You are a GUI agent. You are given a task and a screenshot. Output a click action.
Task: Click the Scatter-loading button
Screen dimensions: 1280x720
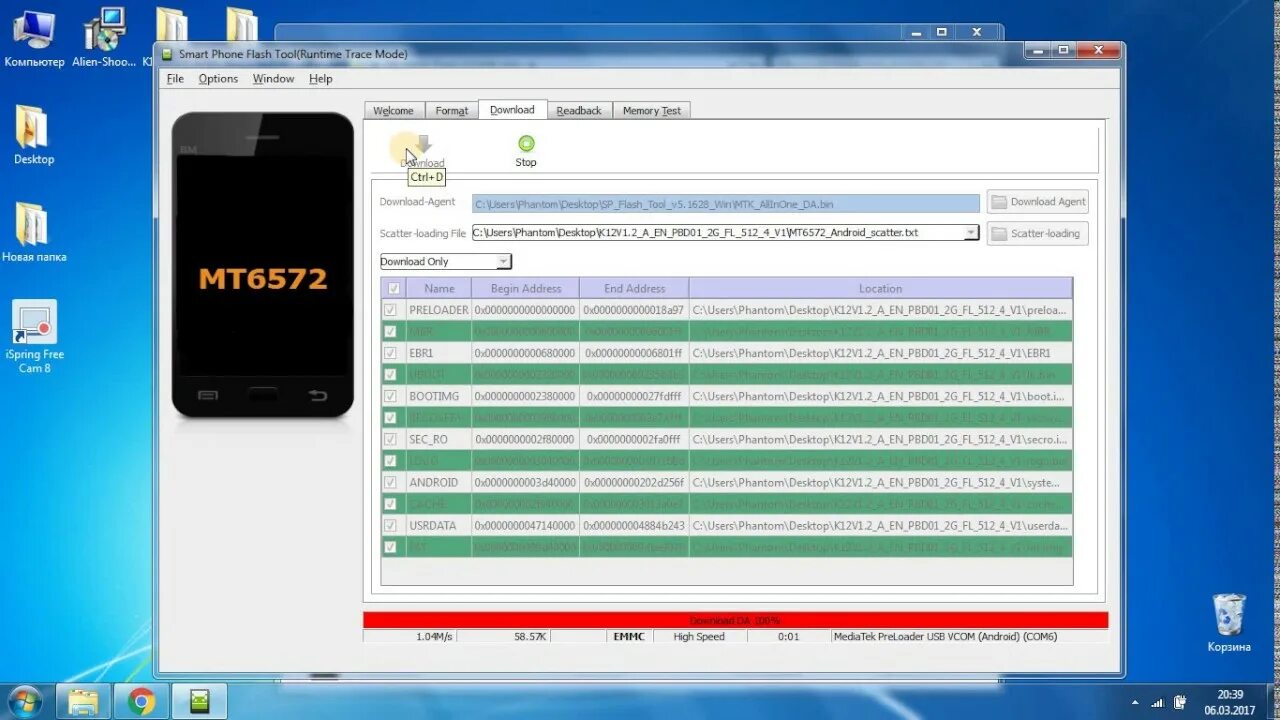(1037, 234)
